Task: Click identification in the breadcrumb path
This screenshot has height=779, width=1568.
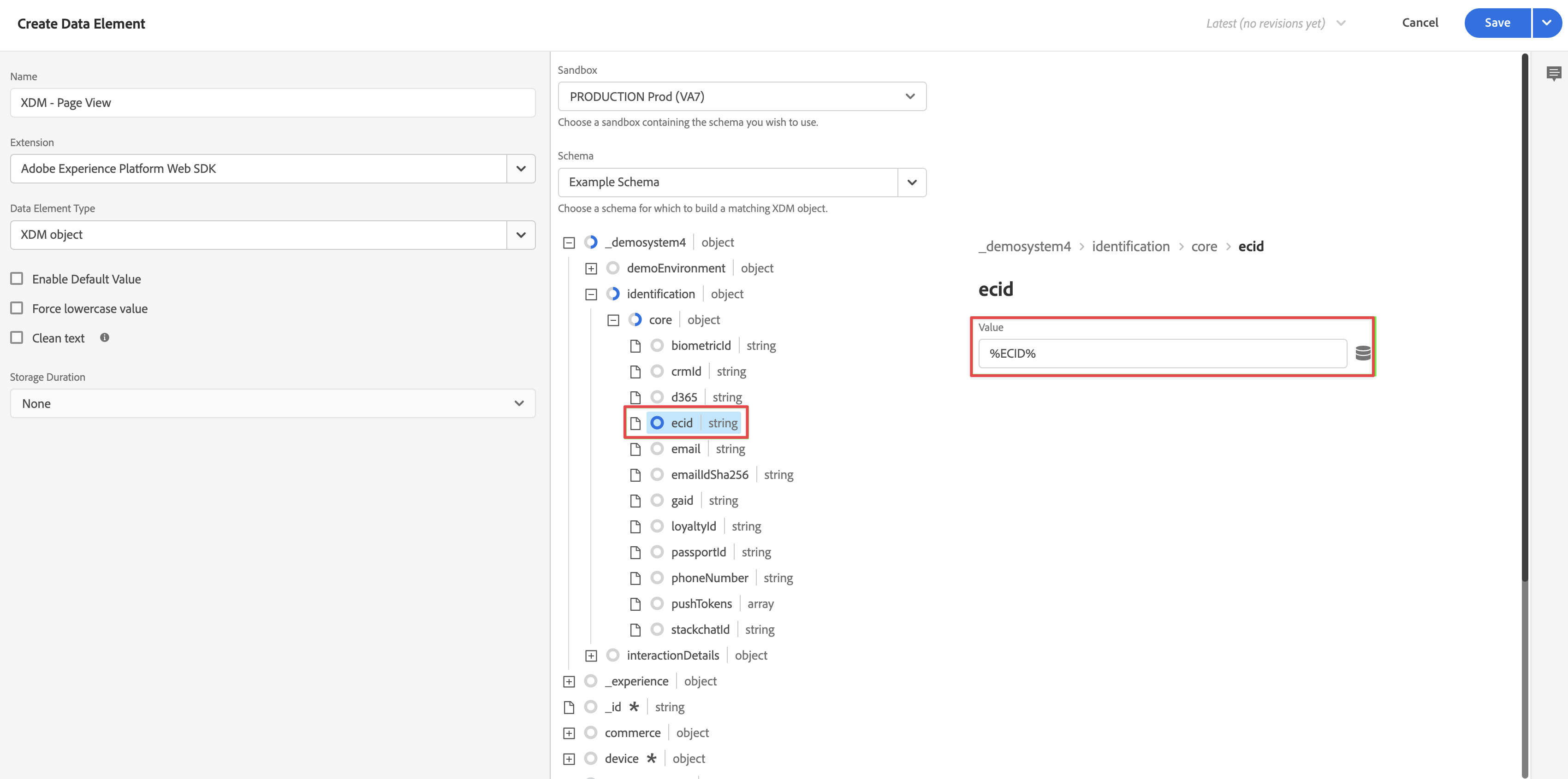Action: [1130, 247]
